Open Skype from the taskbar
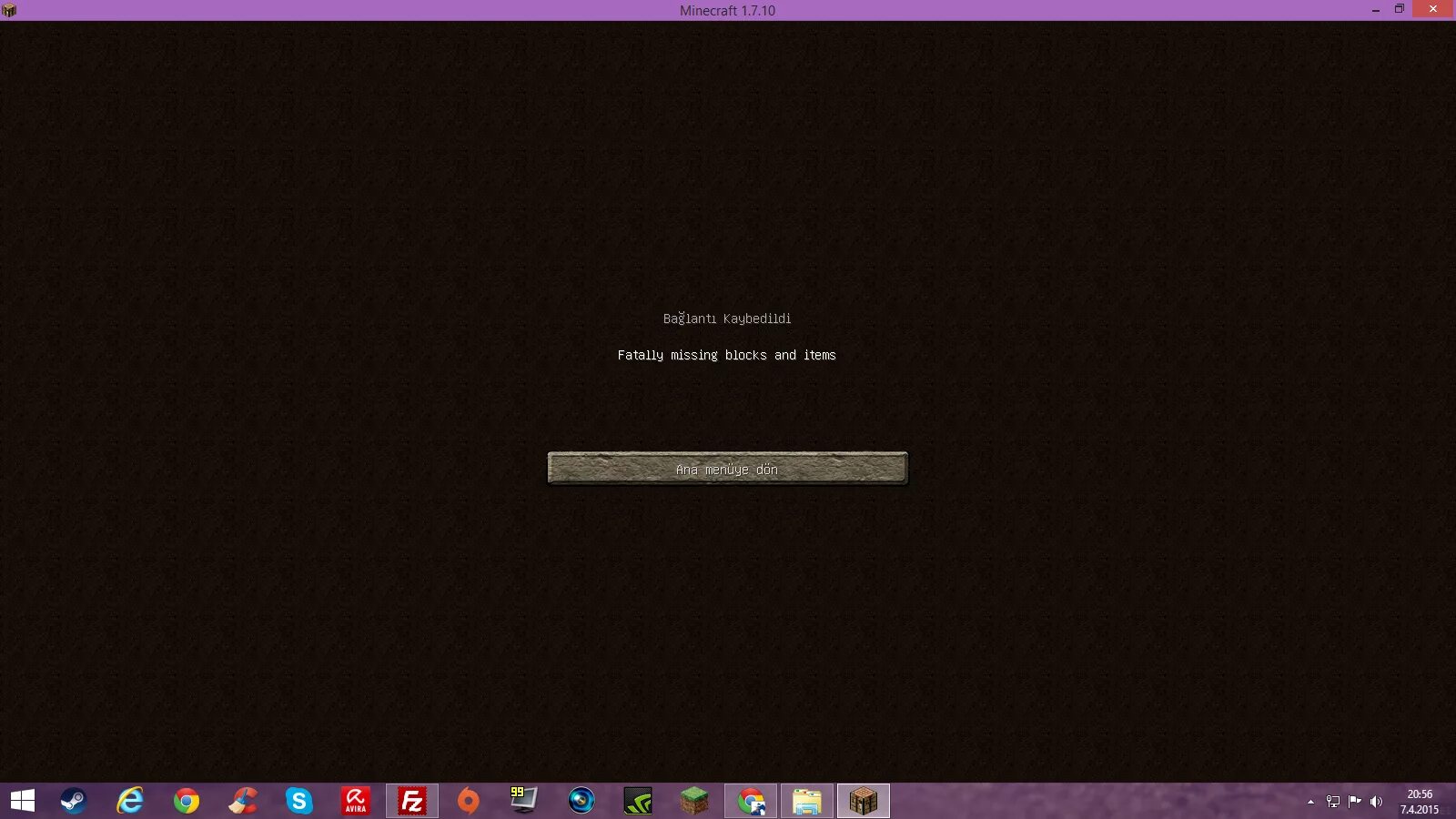Screen dimensions: 1456x819 pyautogui.click(x=298, y=801)
